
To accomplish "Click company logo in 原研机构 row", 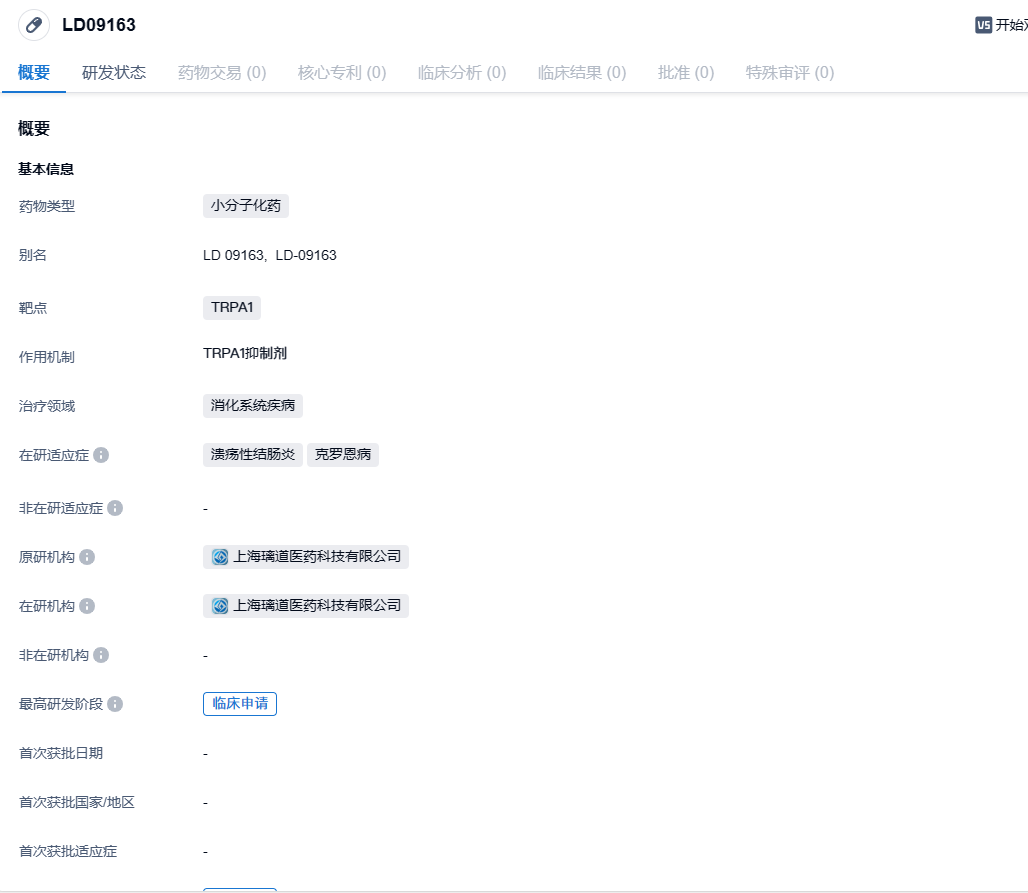I will pyautogui.click(x=220, y=557).
